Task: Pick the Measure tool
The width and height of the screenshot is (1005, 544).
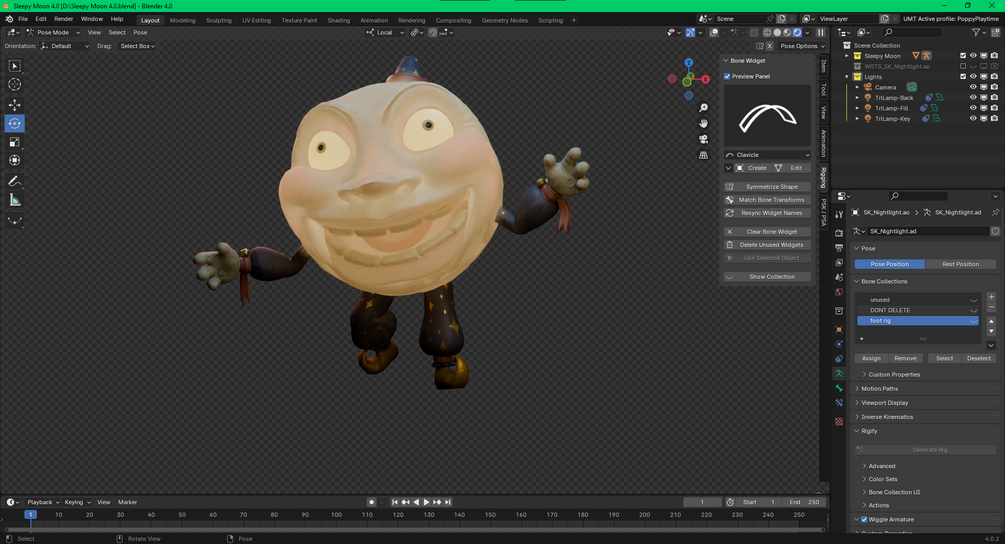Action: (x=15, y=200)
